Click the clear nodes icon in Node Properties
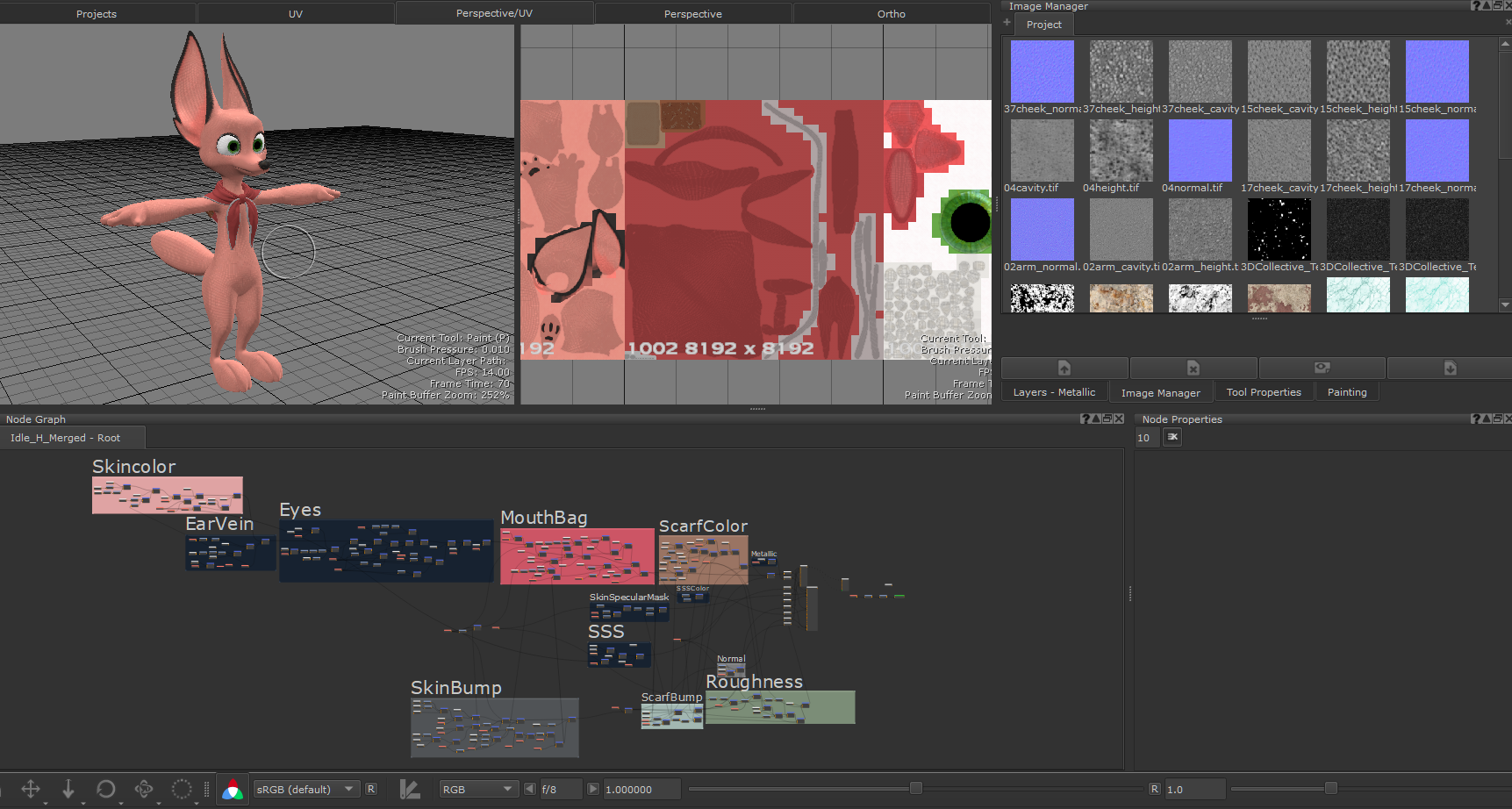 coord(1172,437)
